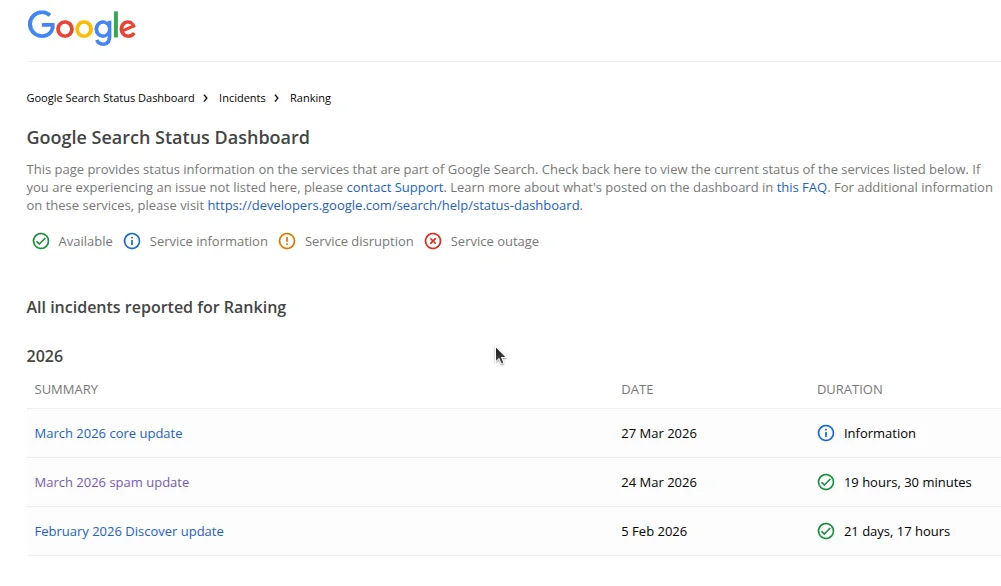This screenshot has width=1001, height=586.
Task: Click the orange Service disruption legend icon
Action: [287, 241]
